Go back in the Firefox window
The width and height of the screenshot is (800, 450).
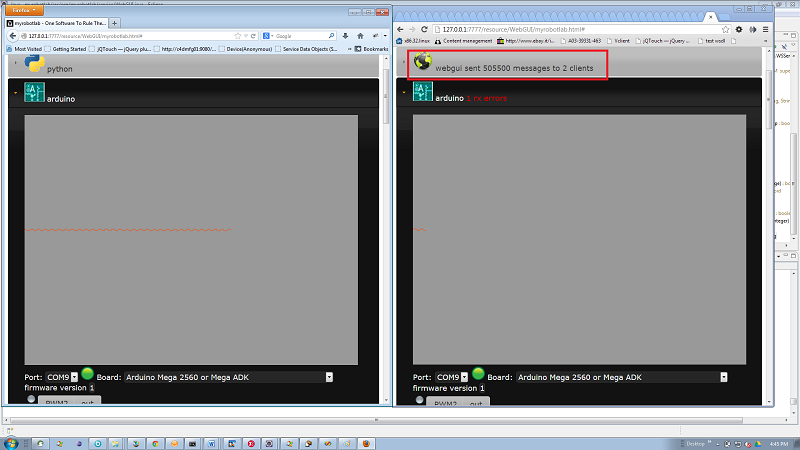13,36
